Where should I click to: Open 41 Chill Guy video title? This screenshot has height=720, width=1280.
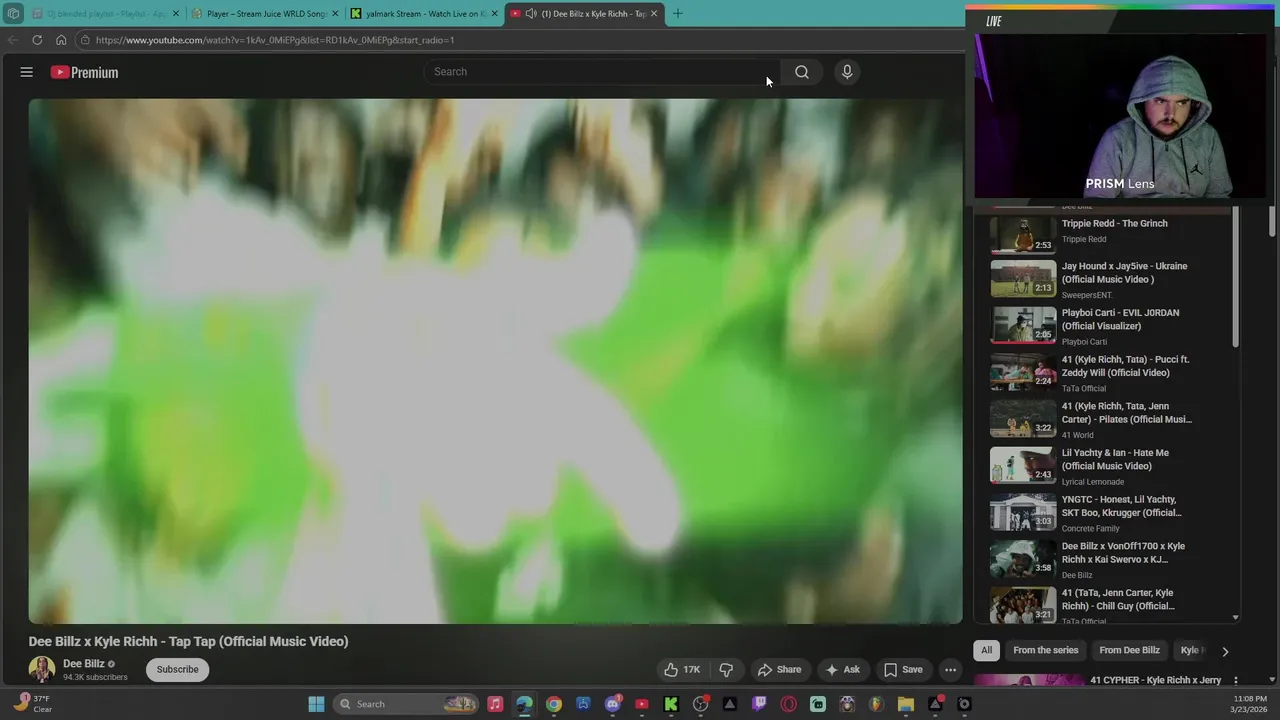tap(1118, 599)
